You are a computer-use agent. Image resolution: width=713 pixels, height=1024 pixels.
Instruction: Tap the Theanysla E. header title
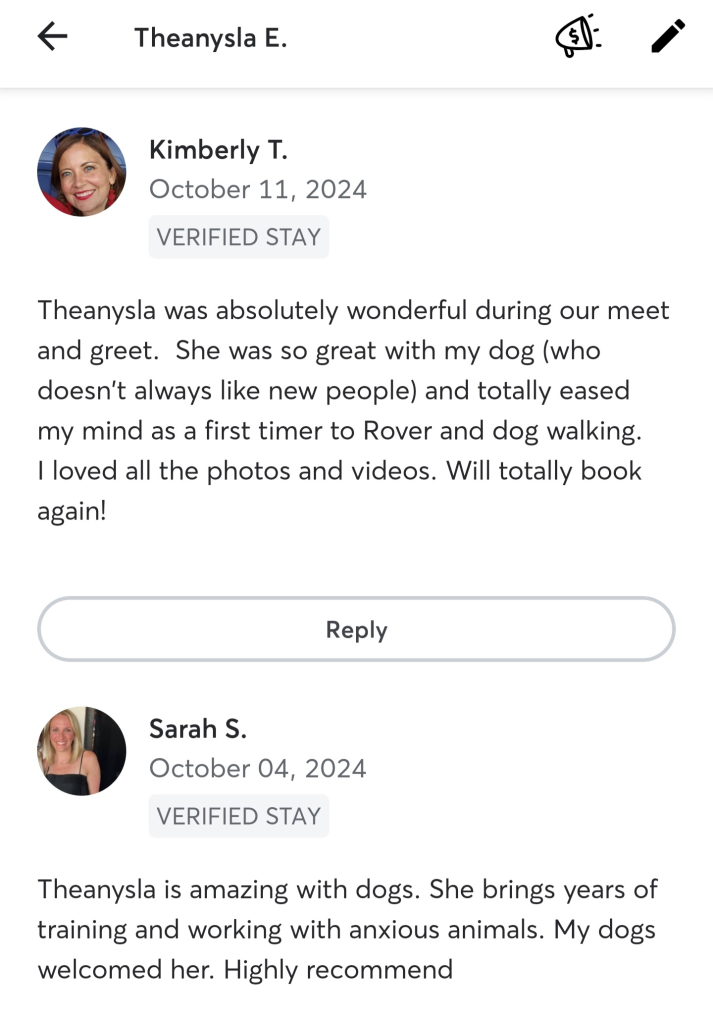pyautogui.click(x=210, y=38)
